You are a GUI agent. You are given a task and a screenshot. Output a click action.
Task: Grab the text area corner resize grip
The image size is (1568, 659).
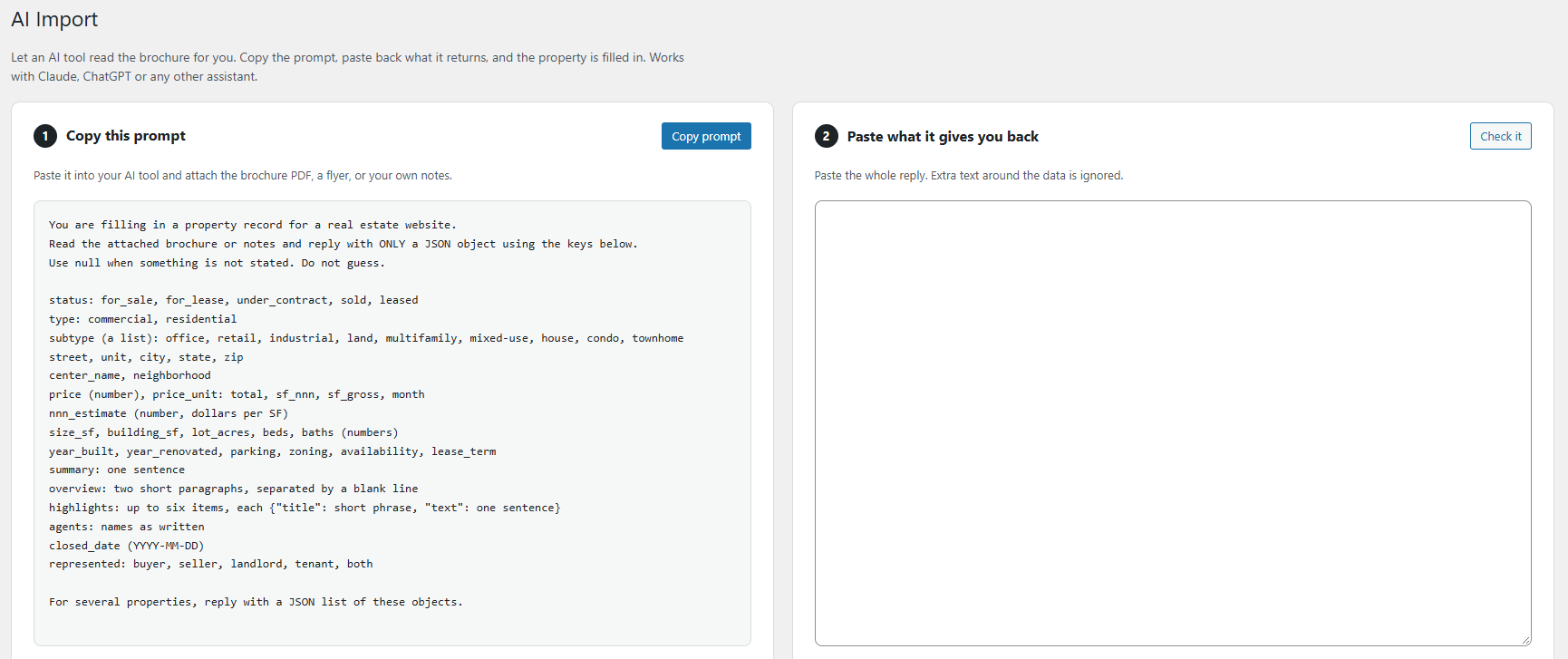click(x=1525, y=640)
